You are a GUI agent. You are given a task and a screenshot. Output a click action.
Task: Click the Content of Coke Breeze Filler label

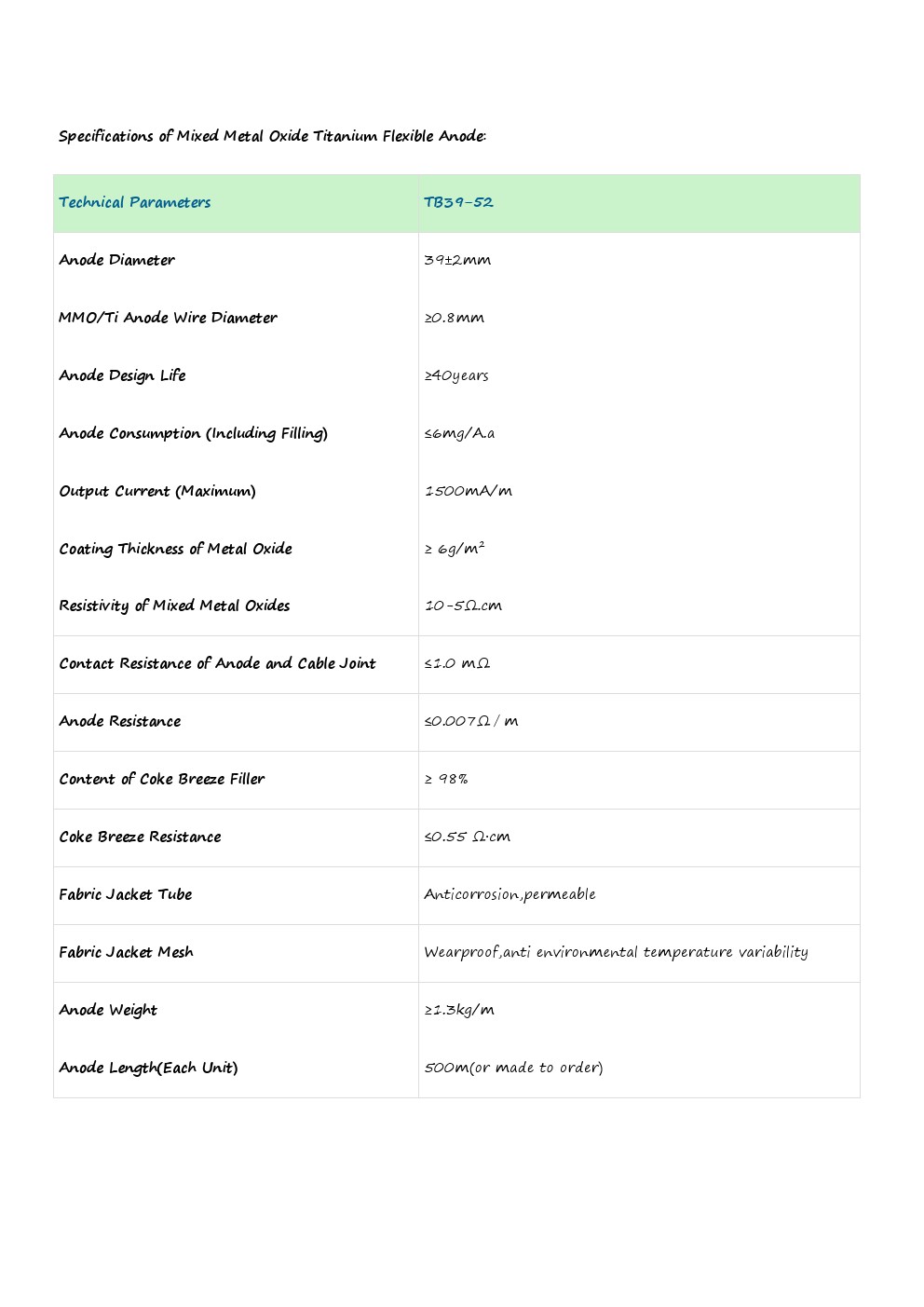coord(161,779)
